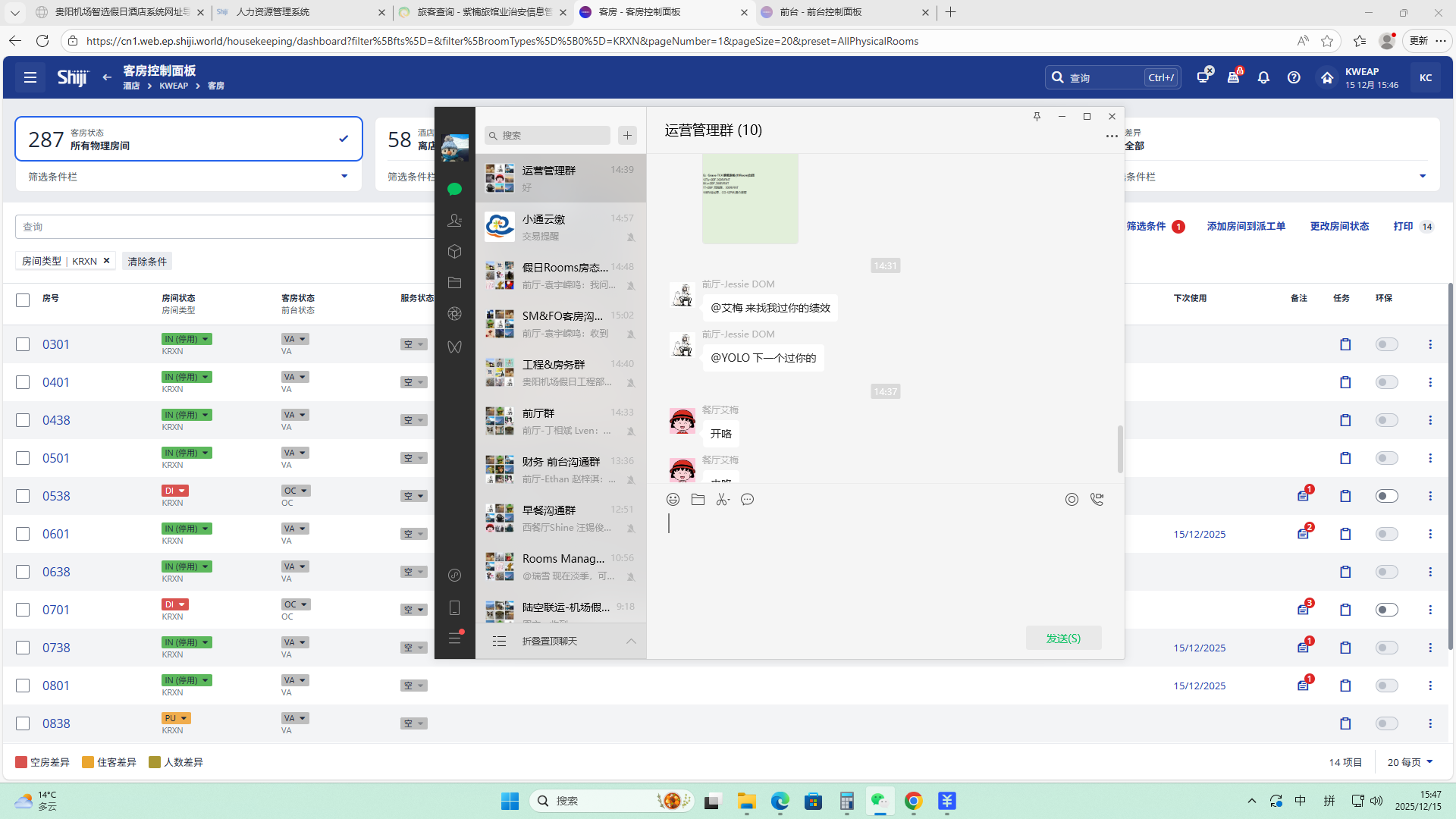Select all rooms with header checkbox

[23, 300]
